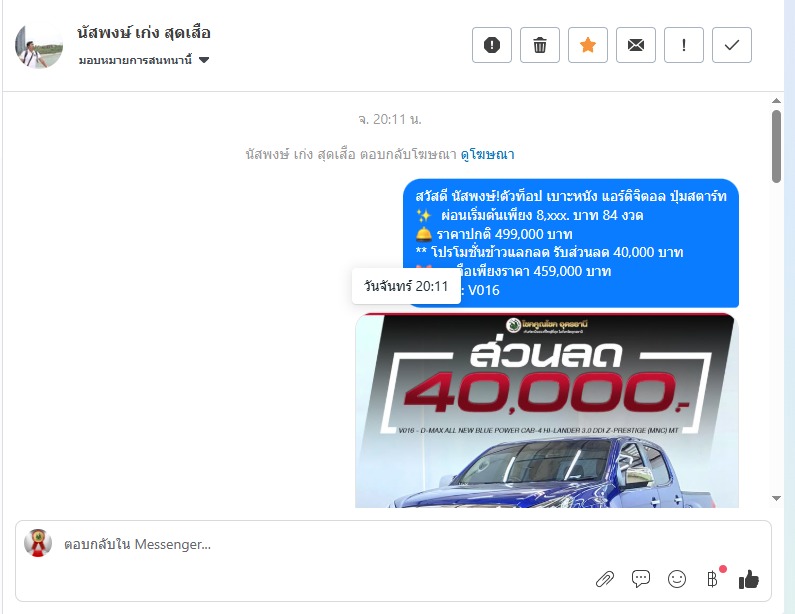The height and width of the screenshot is (614, 795).
Task: Mark conversation unread with envelope icon
Action: coord(635,45)
